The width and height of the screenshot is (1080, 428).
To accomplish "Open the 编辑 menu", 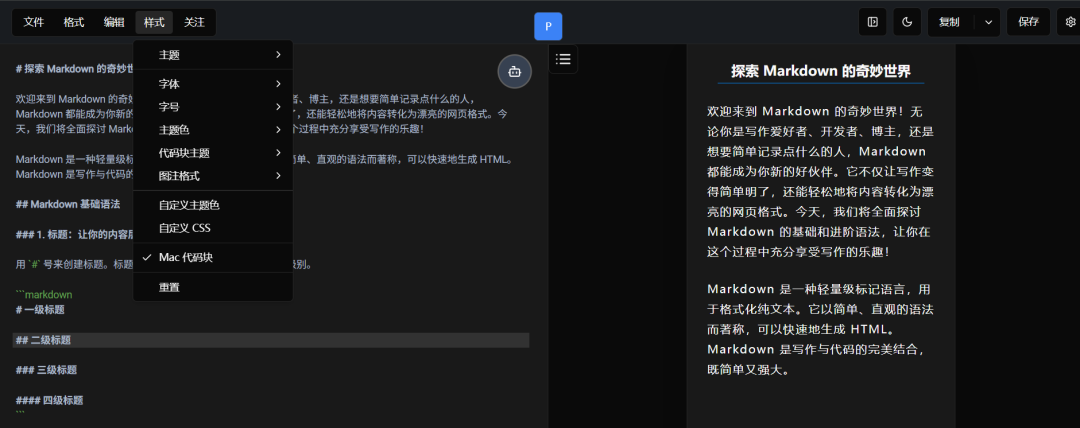I will tap(114, 22).
